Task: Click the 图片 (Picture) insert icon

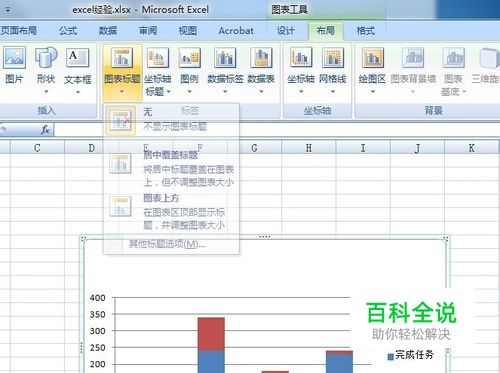Action: click(14, 58)
